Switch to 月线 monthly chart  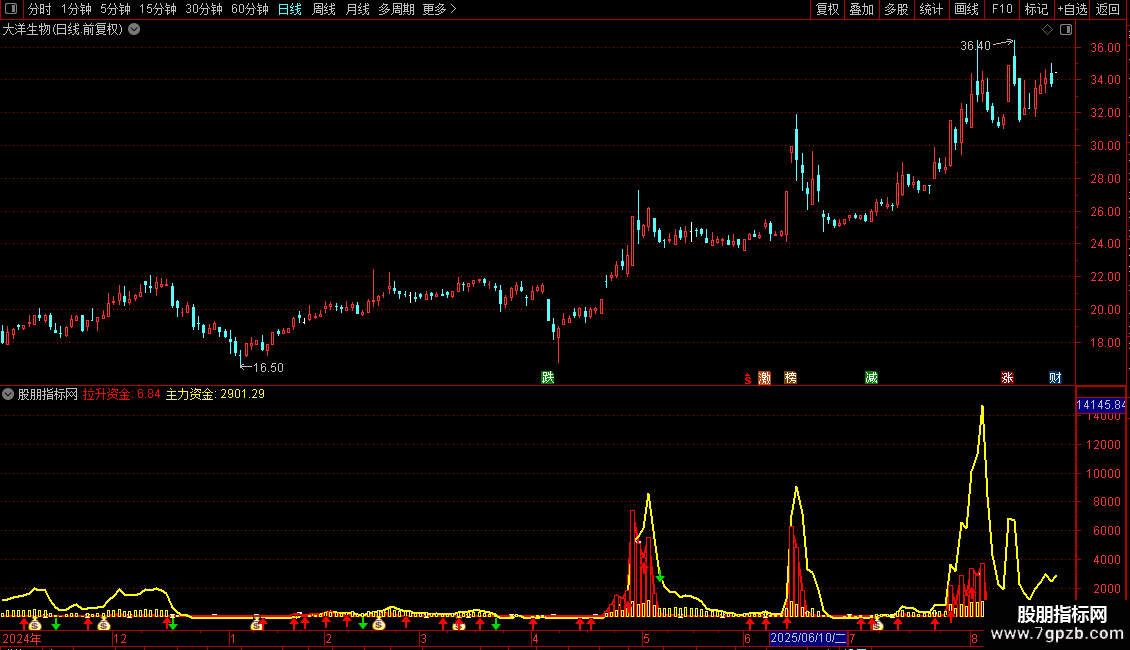(357, 9)
